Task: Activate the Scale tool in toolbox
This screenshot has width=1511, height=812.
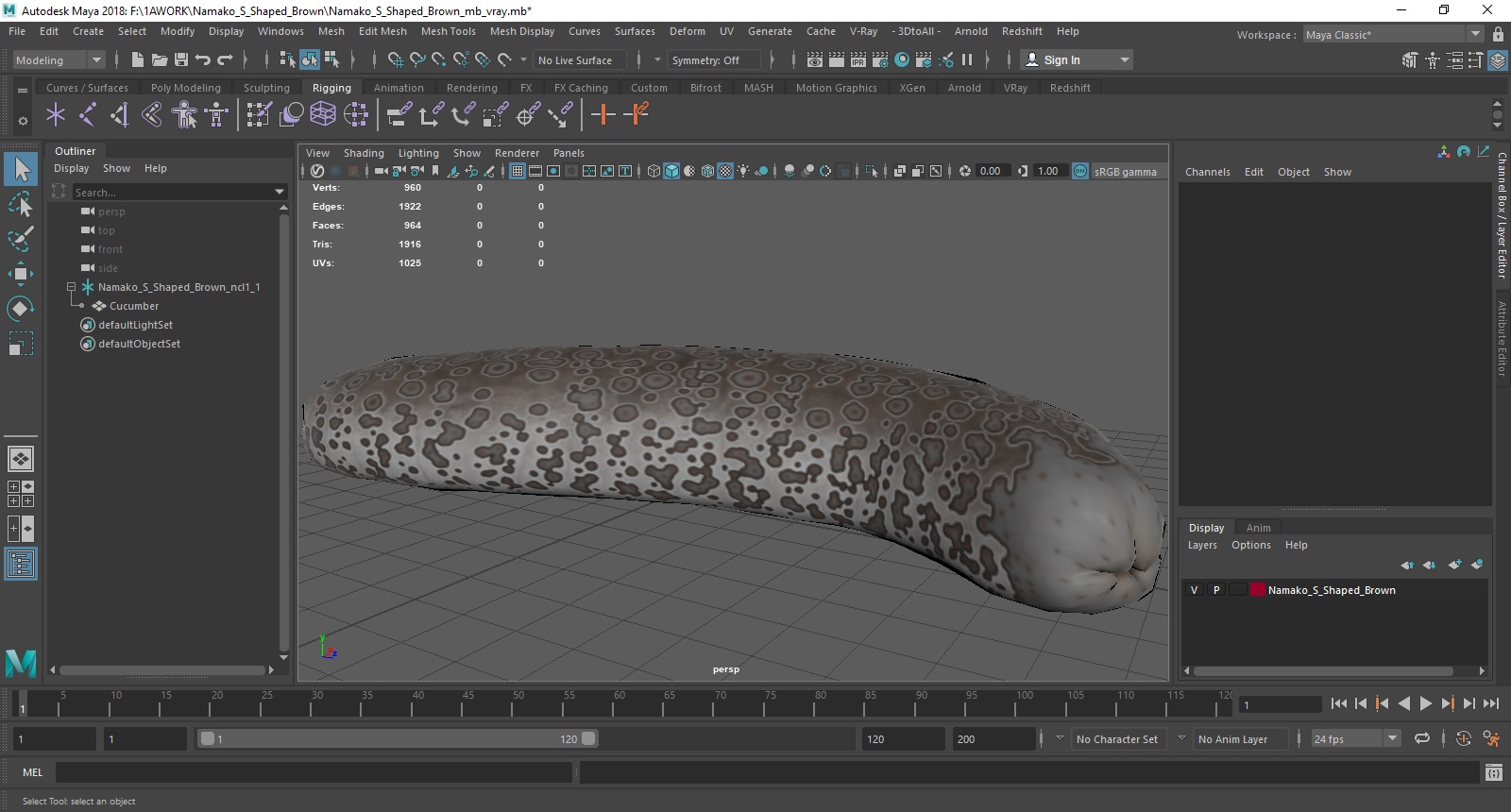Action: (x=21, y=344)
